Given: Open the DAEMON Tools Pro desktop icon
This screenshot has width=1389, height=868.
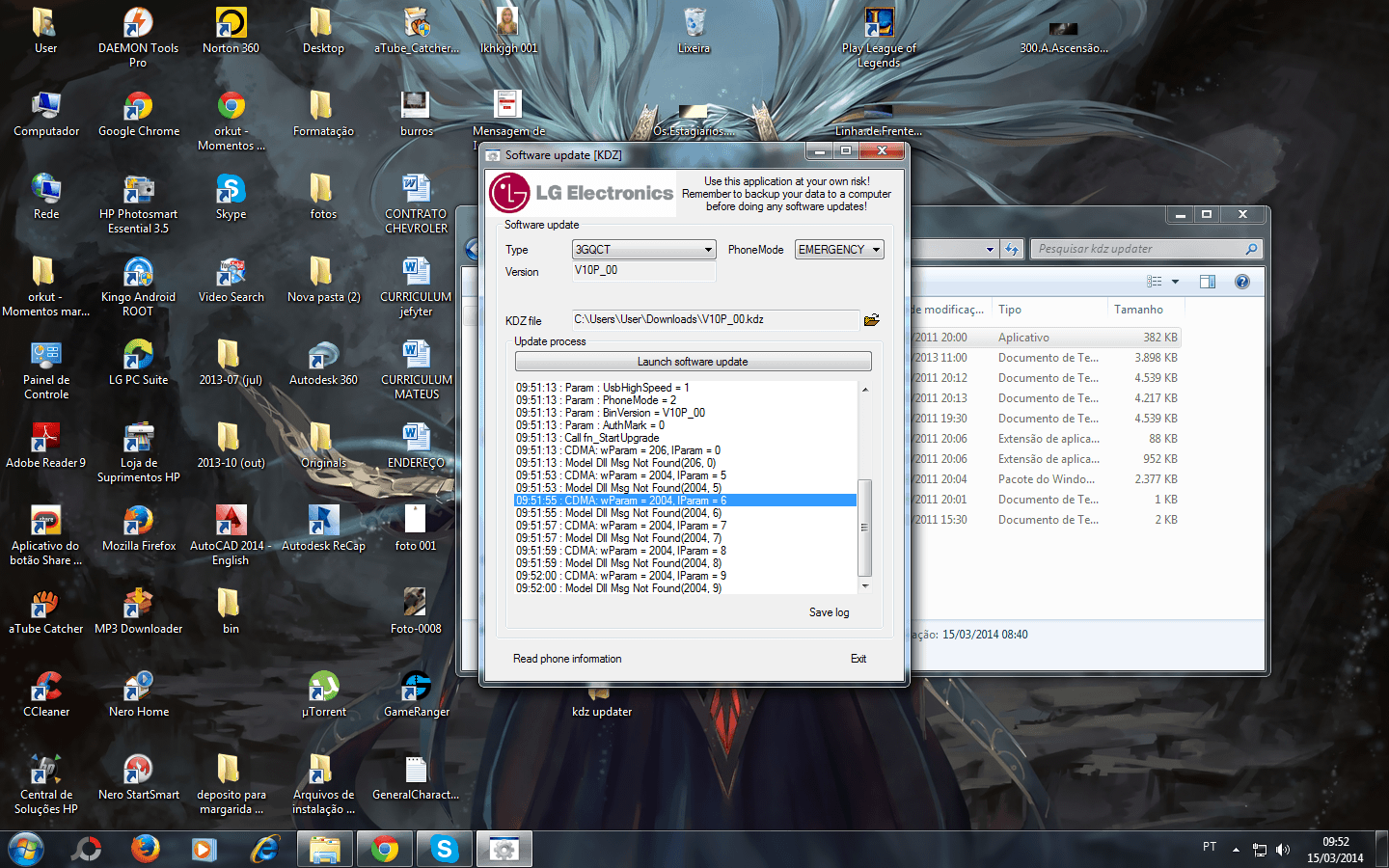Looking at the screenshot, I should coord(138,37).
